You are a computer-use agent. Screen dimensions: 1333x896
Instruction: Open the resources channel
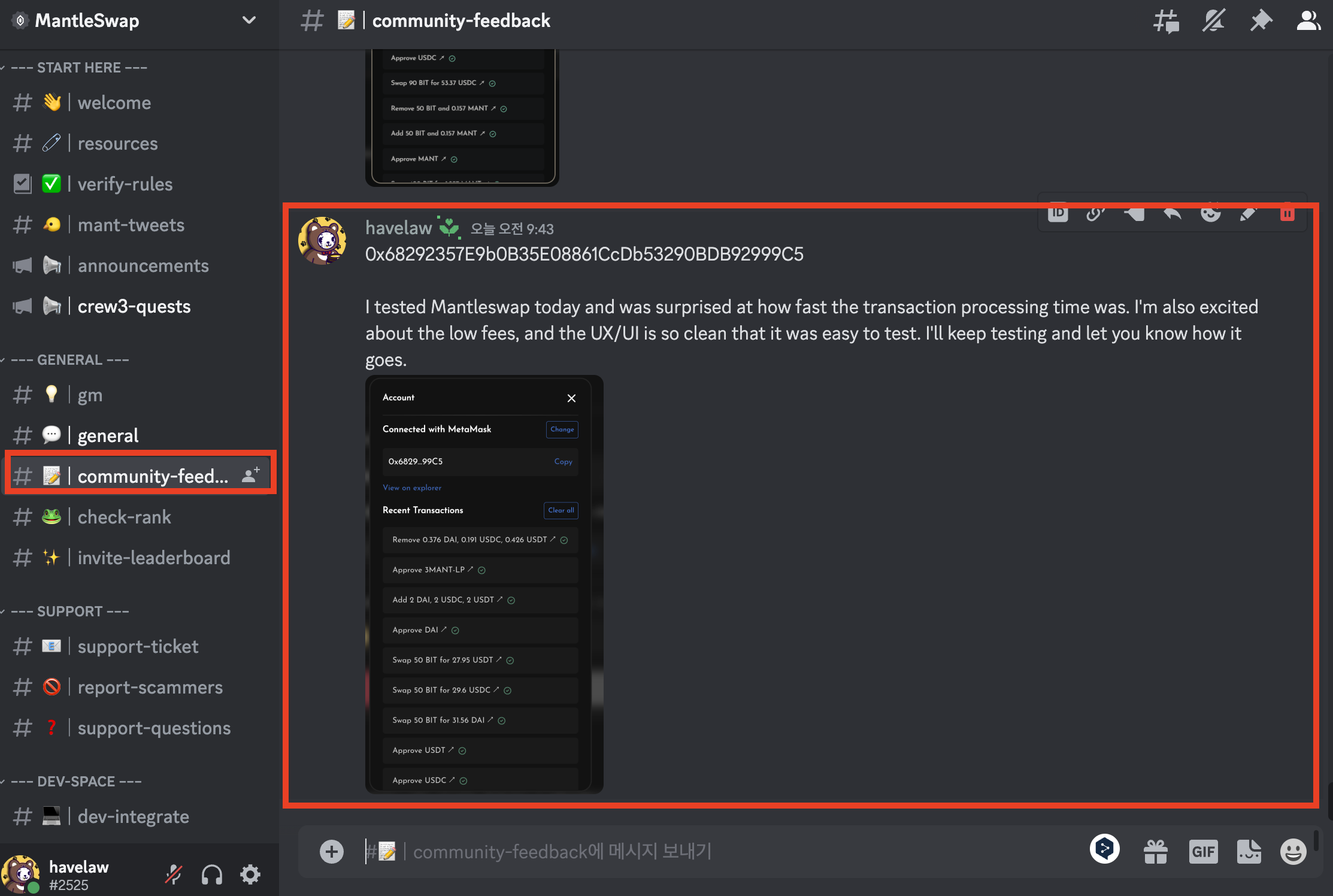139,143
